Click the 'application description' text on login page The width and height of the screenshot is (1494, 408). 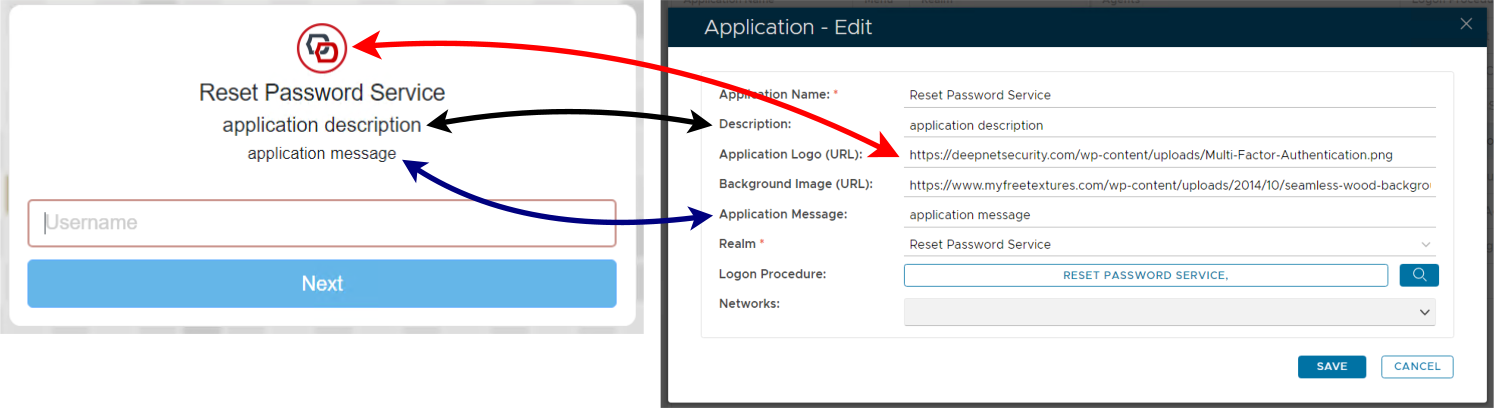[x=322, y=125]
